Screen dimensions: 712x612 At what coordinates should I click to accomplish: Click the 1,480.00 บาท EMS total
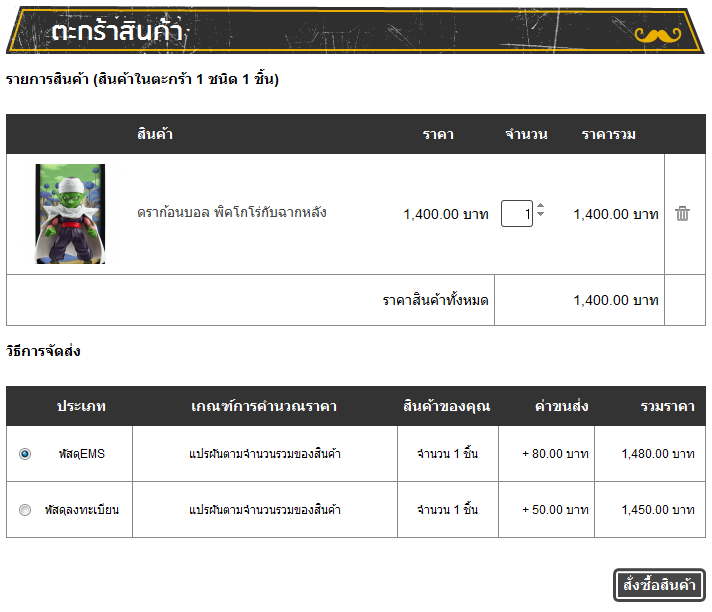(x=657, y=454)
